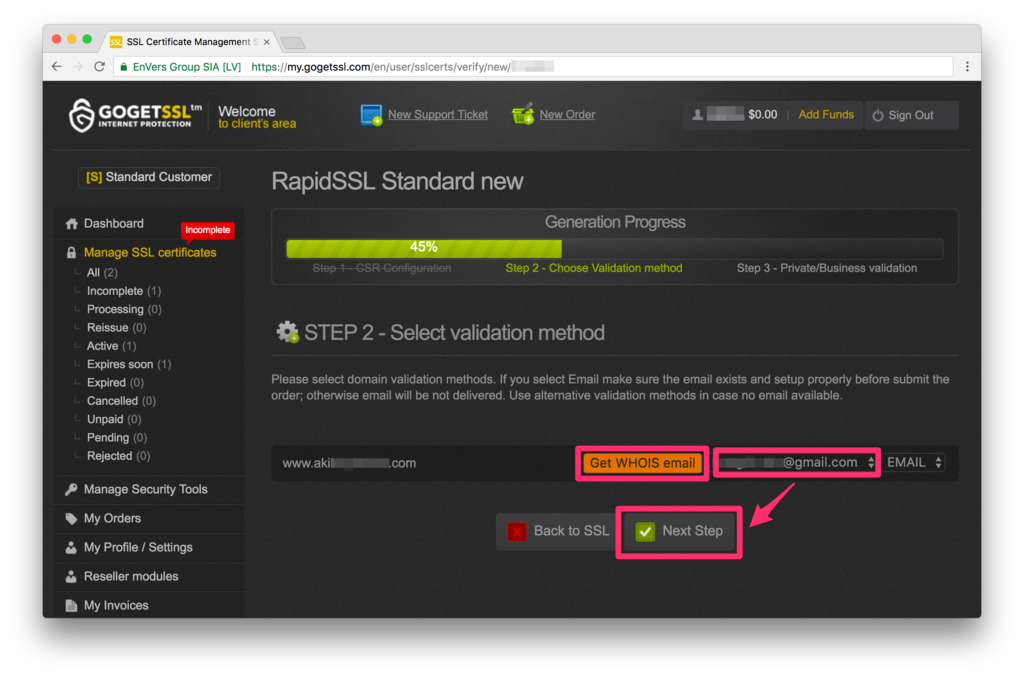Click the green secure padlock icon
This screenshot has height=679, width=1024.
coord(123,67)
